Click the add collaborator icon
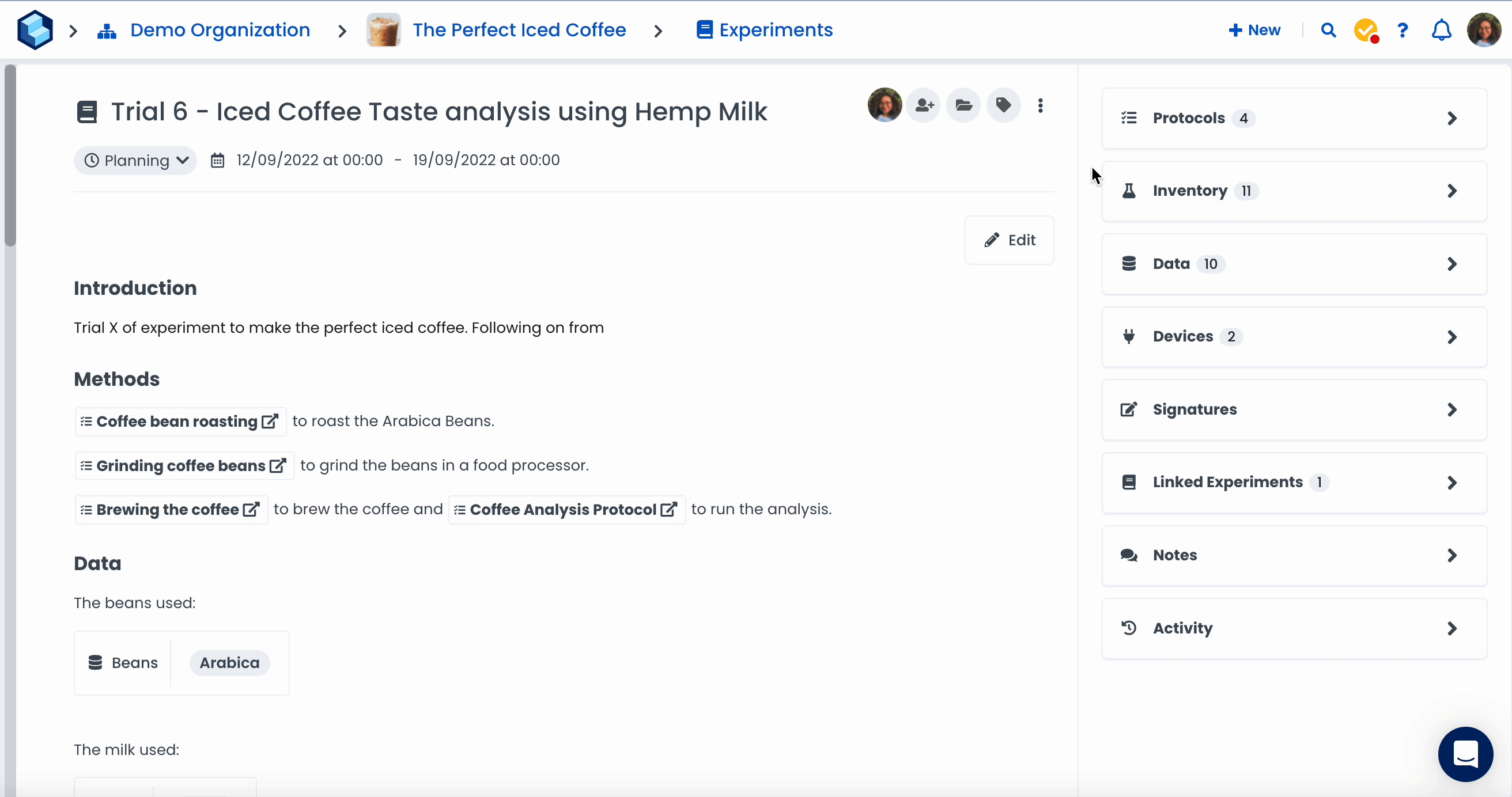 pos(924,105)
